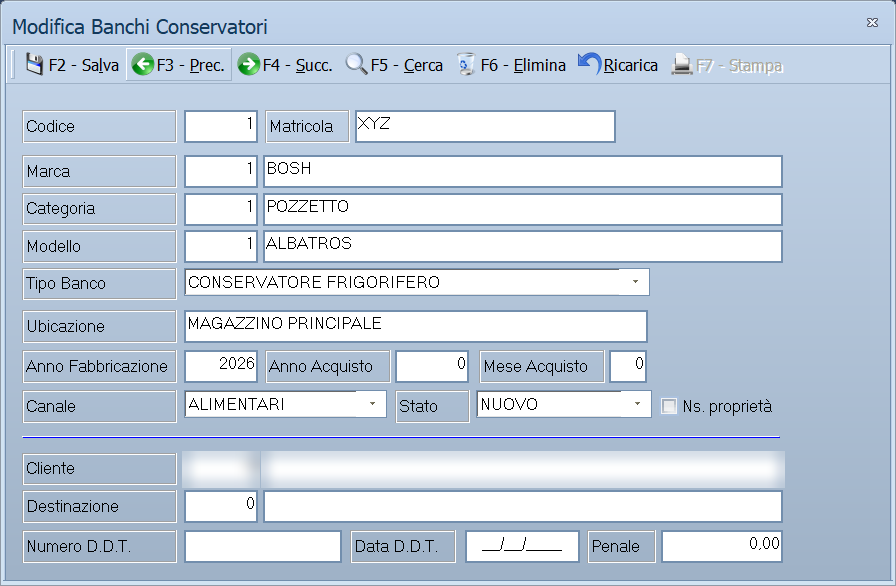Click the recycle bin Elimina icon
Image resolution: width=896 pixels, height=586 pixels.
(466, 65)
